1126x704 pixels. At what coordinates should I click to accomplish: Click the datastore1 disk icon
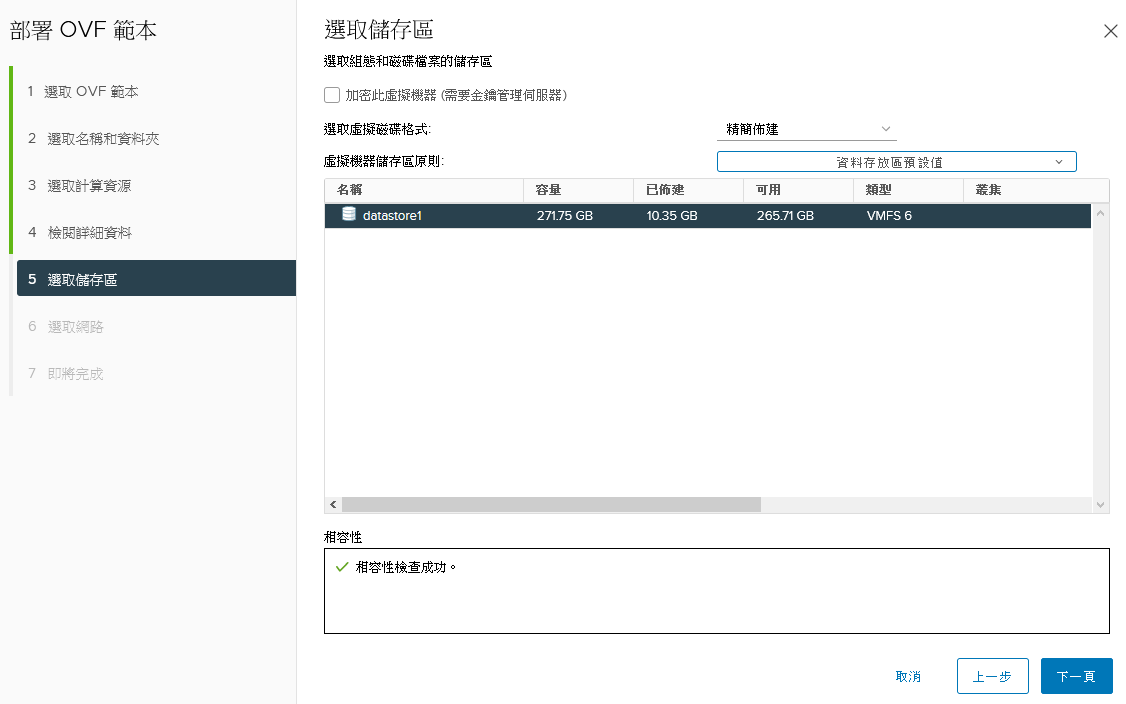[348, 214]
